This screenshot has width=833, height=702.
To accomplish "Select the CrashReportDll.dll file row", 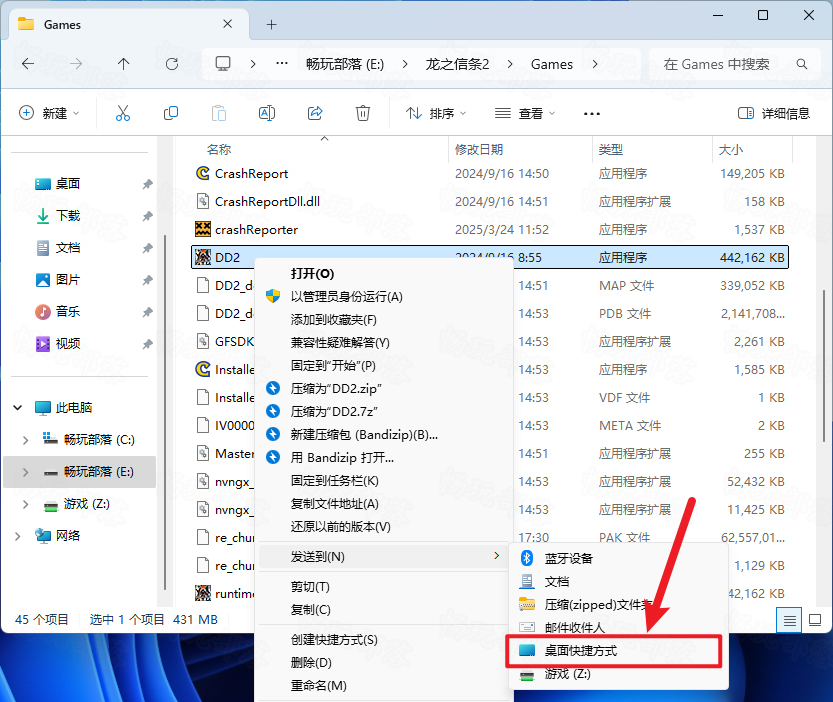I will (489, 201).
